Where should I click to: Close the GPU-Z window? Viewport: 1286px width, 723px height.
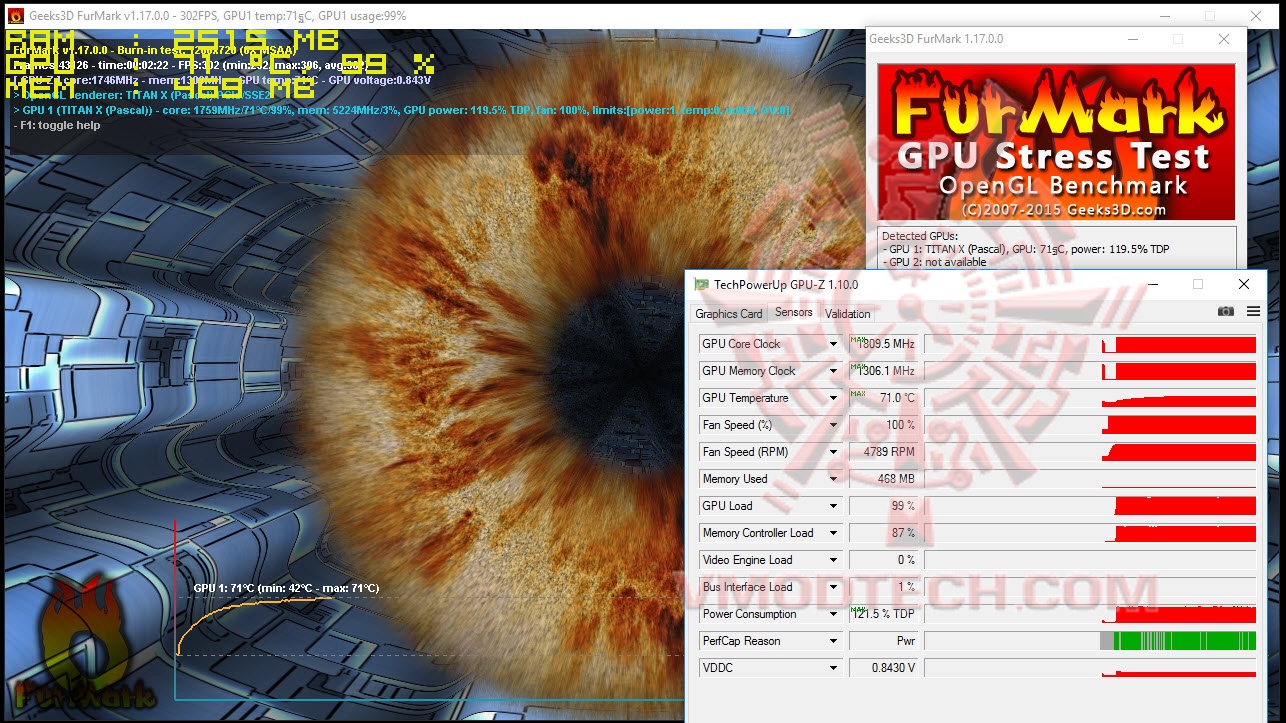pyautogui.click(x=1244, y=285)
